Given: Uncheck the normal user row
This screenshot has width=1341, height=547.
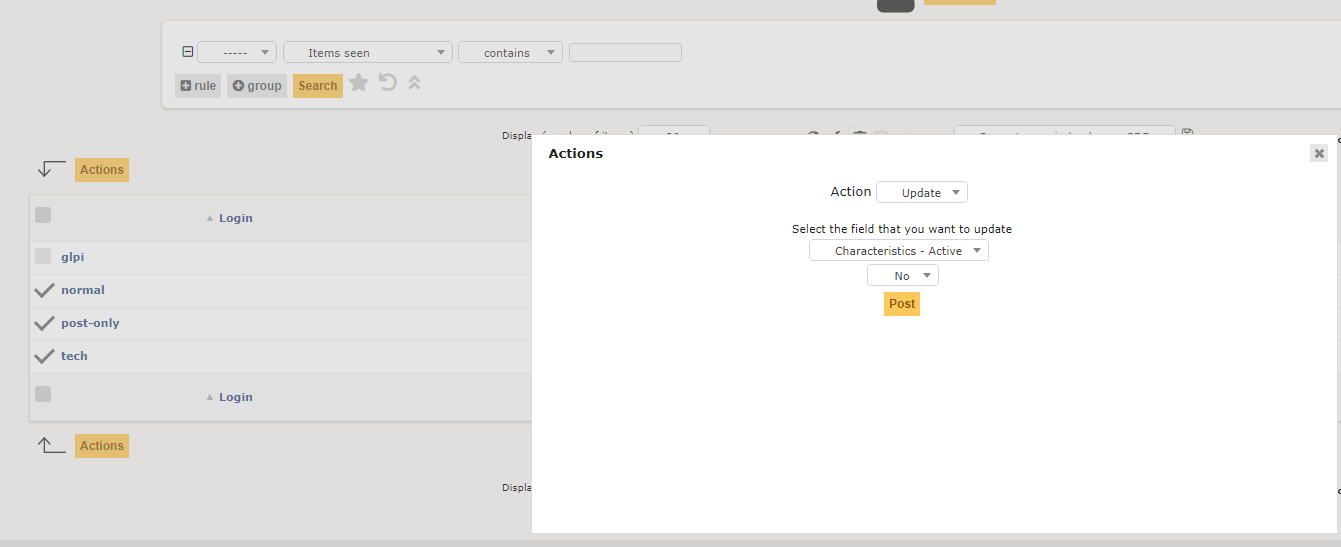Looking at the screenshot, I should click(44, 290).
